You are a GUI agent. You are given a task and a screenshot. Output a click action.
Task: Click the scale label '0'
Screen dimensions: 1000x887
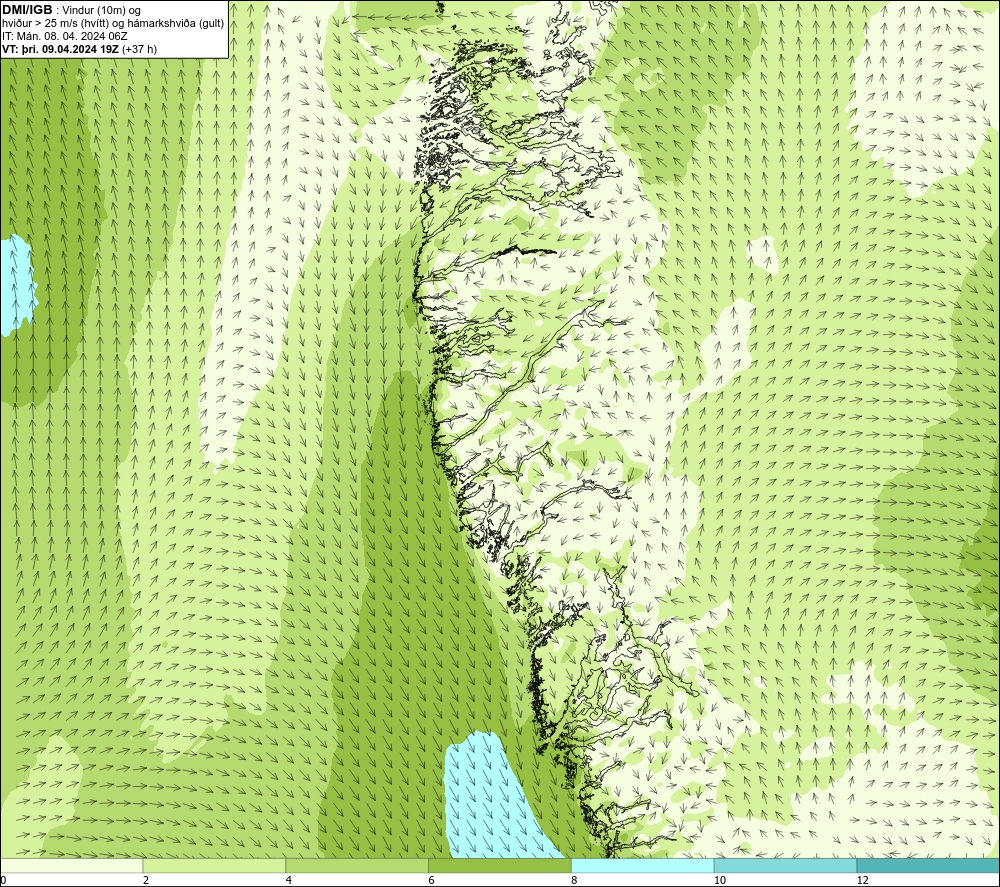click(x=3, y=880)
